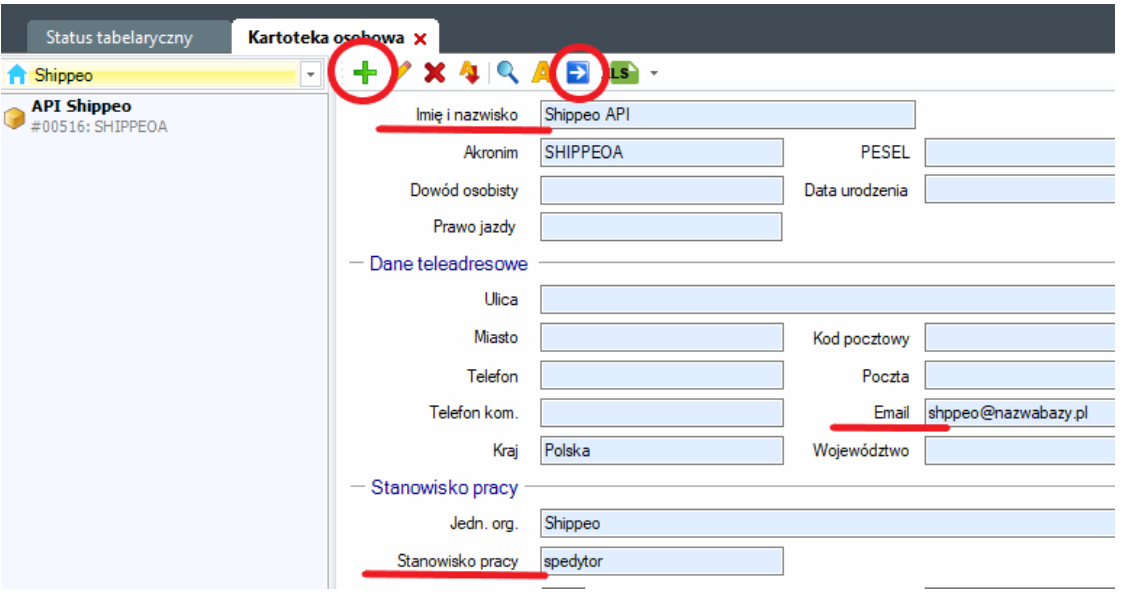Click the red X delete icon
The width and height of the screenshot is (1124, 600).
pos(434,72)
